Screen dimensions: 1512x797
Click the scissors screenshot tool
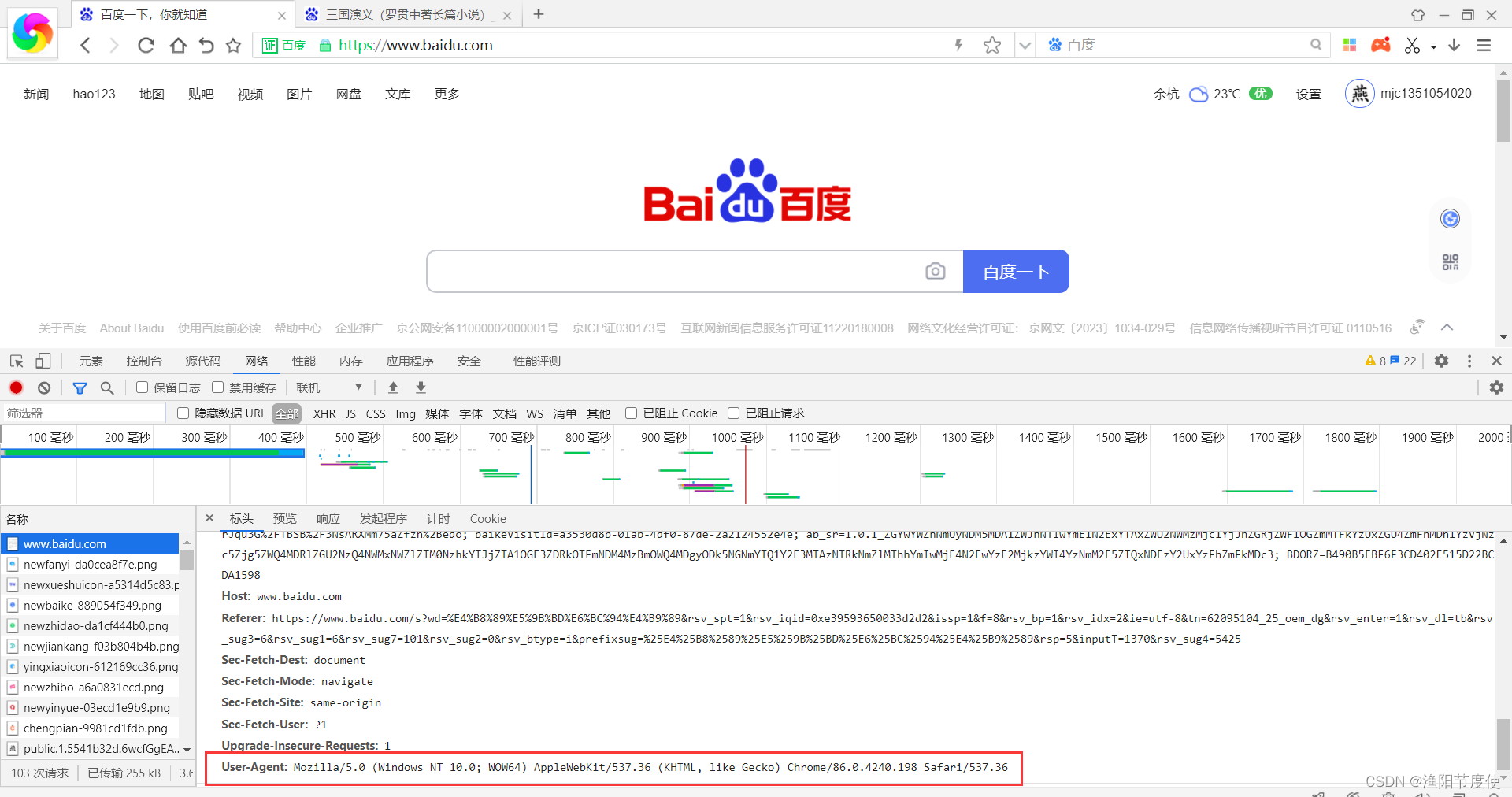tap(1412, 46)
